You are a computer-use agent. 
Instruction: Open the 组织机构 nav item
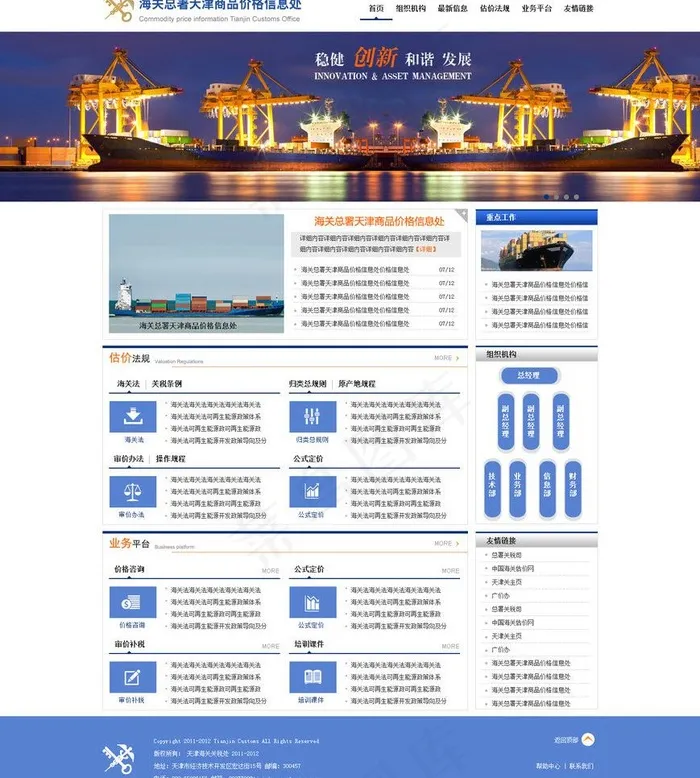(411, 8)
